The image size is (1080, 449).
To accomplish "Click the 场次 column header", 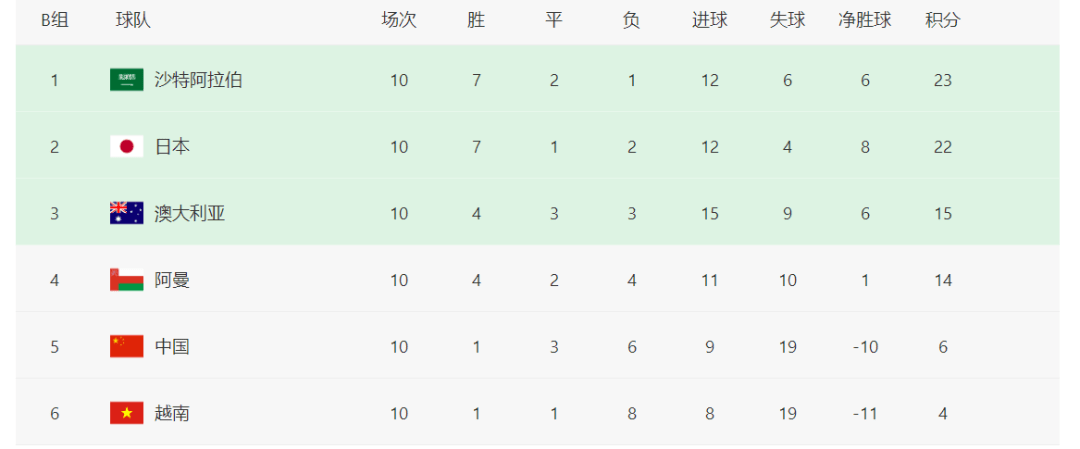I will [399, 21].
